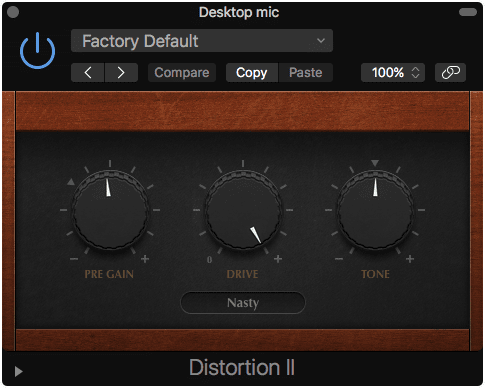Expand extended parameters via the bottom-left disclosure triangle
The image size is (485, 388).
18,371
